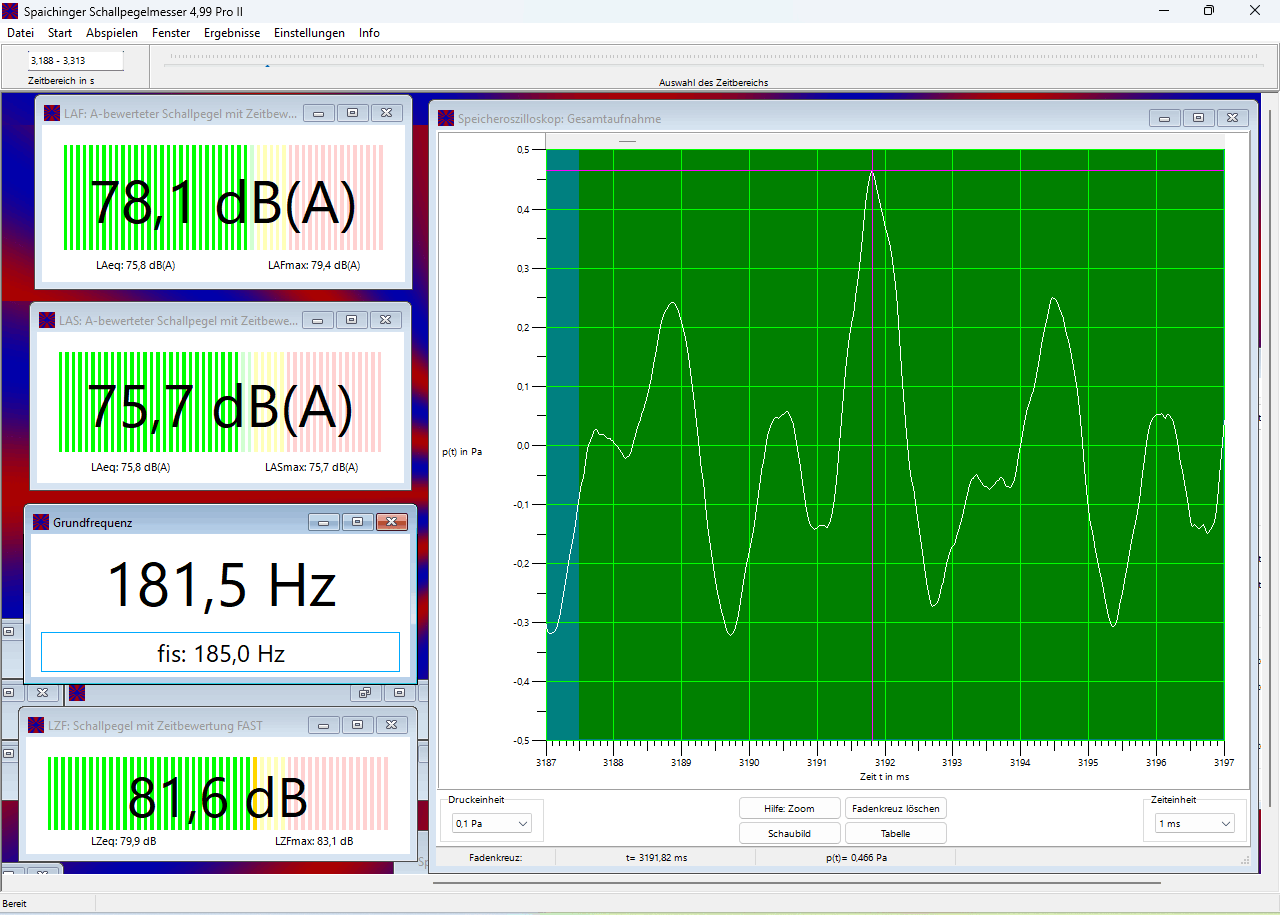1280x915 pixels.
Task: Expand the Zeiteinheit dropdown
Action: point(1194,824)
